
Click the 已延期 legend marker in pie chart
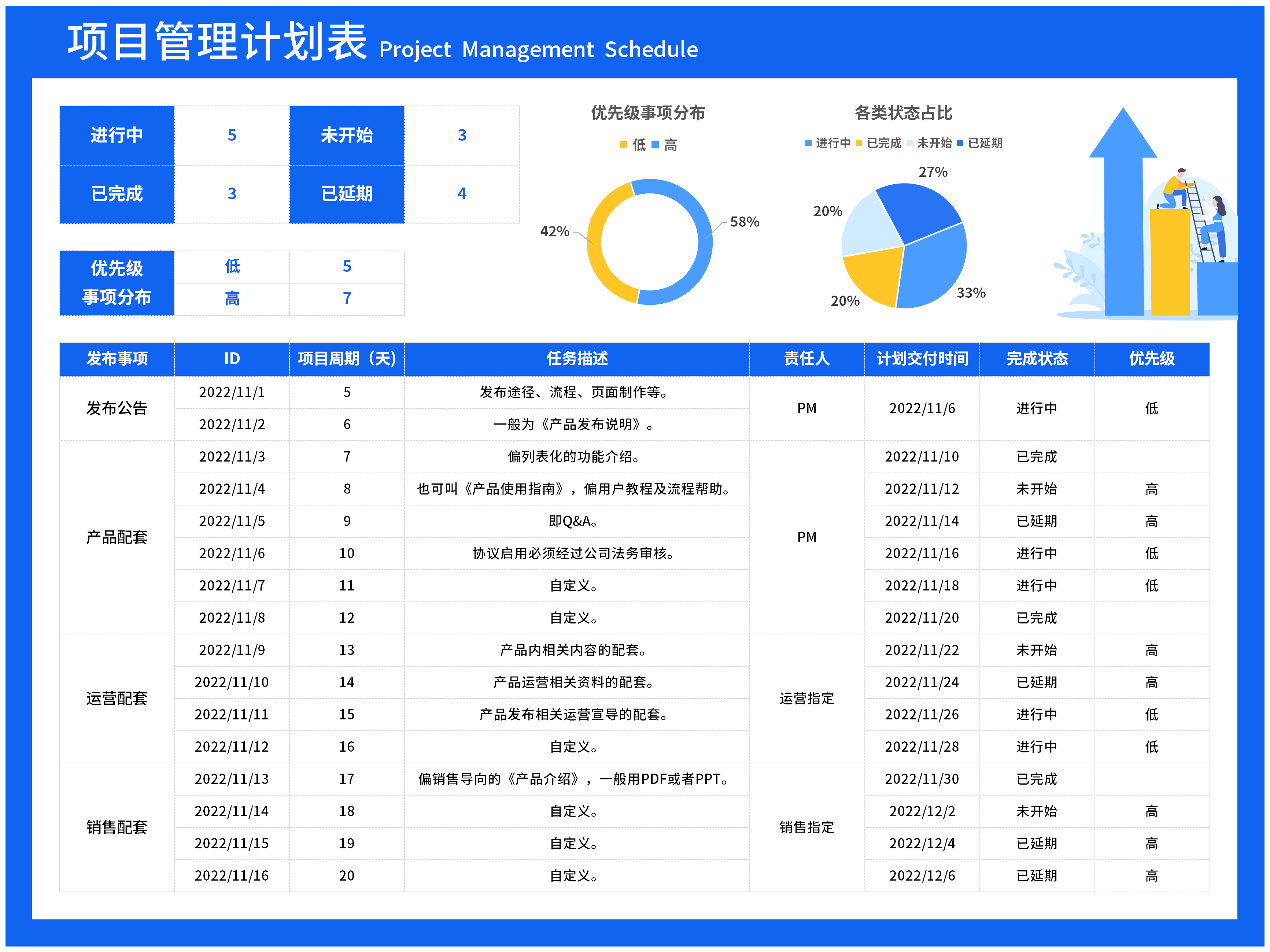click(960, 143)
